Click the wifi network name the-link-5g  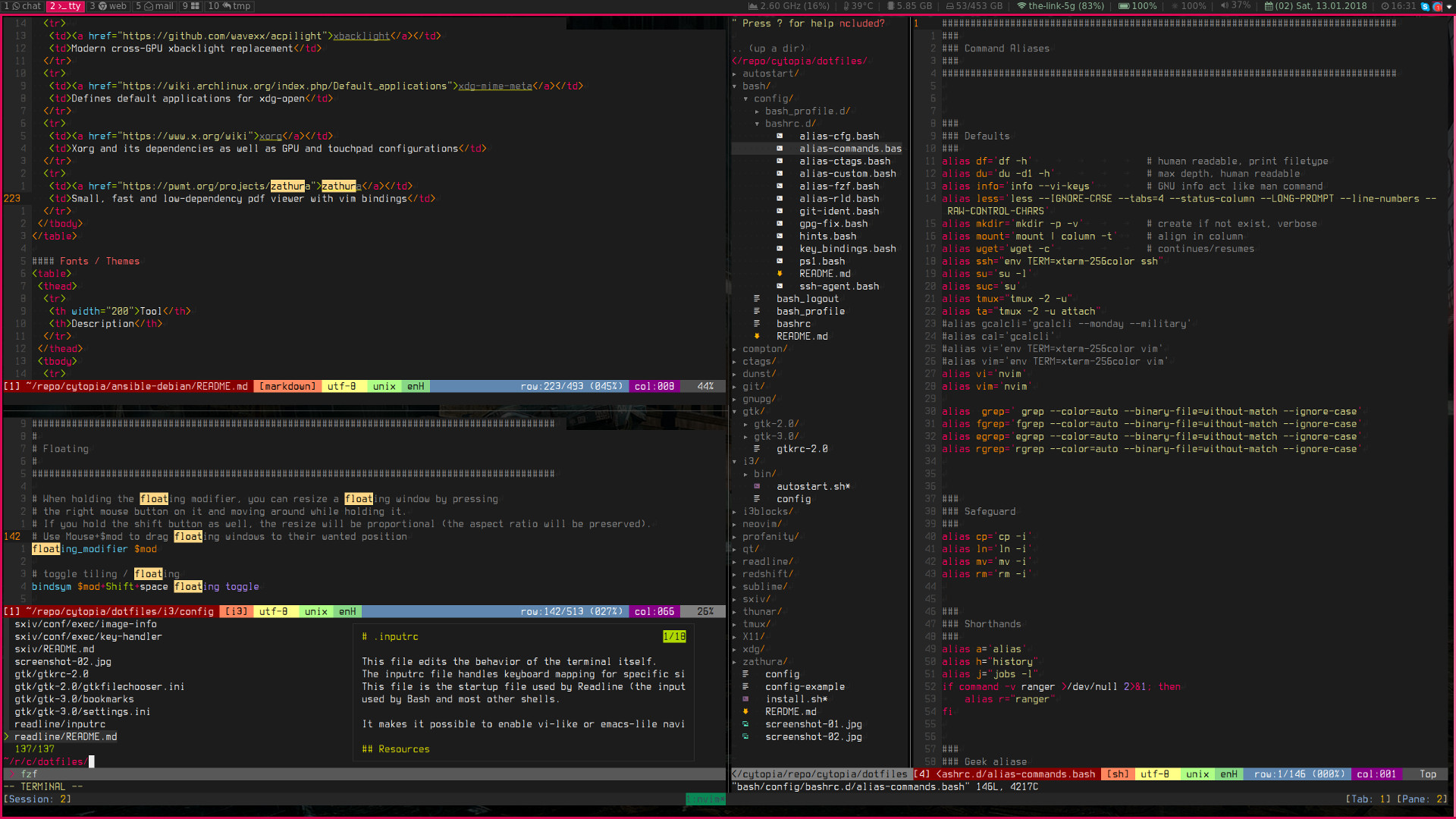click(x=1051, y=6)
